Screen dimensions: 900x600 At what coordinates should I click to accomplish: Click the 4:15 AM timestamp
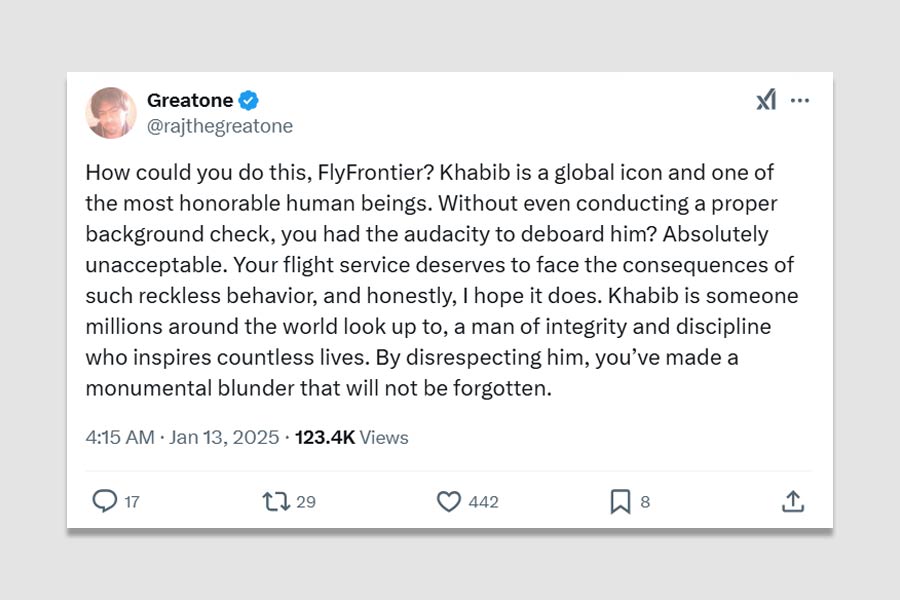120,438
